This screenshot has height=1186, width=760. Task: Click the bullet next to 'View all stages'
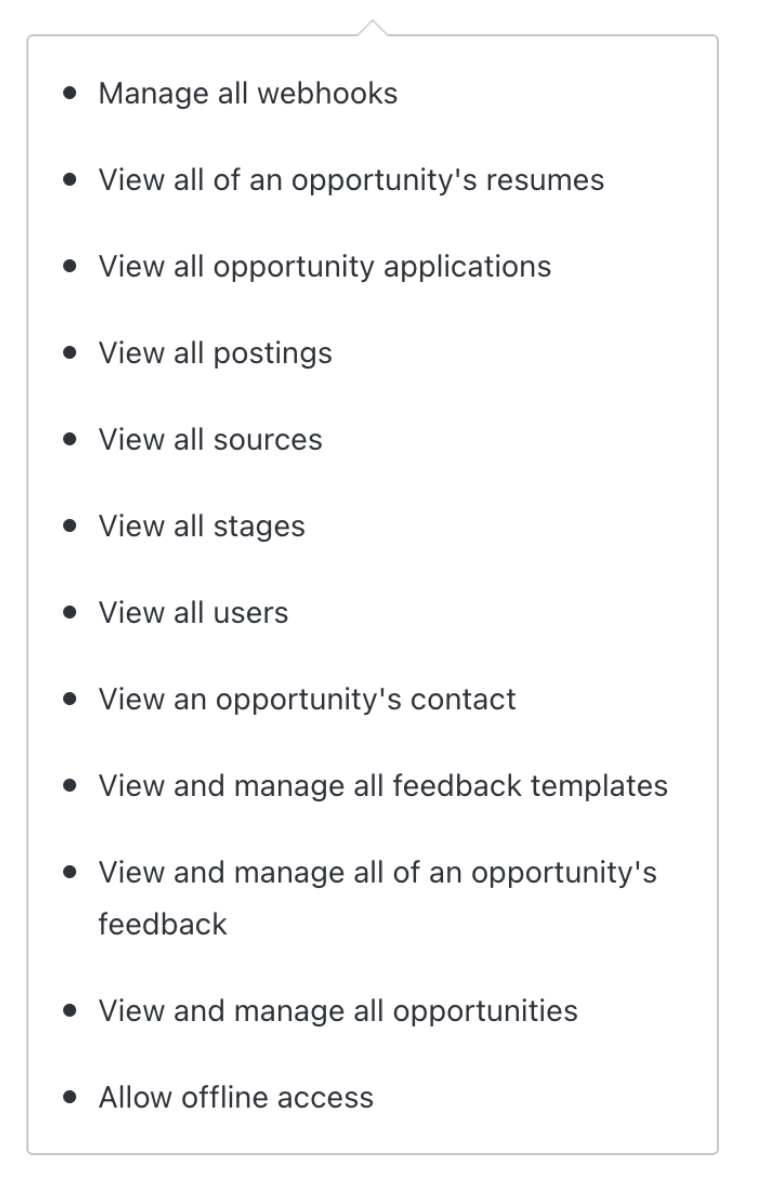tap(69, 525)
